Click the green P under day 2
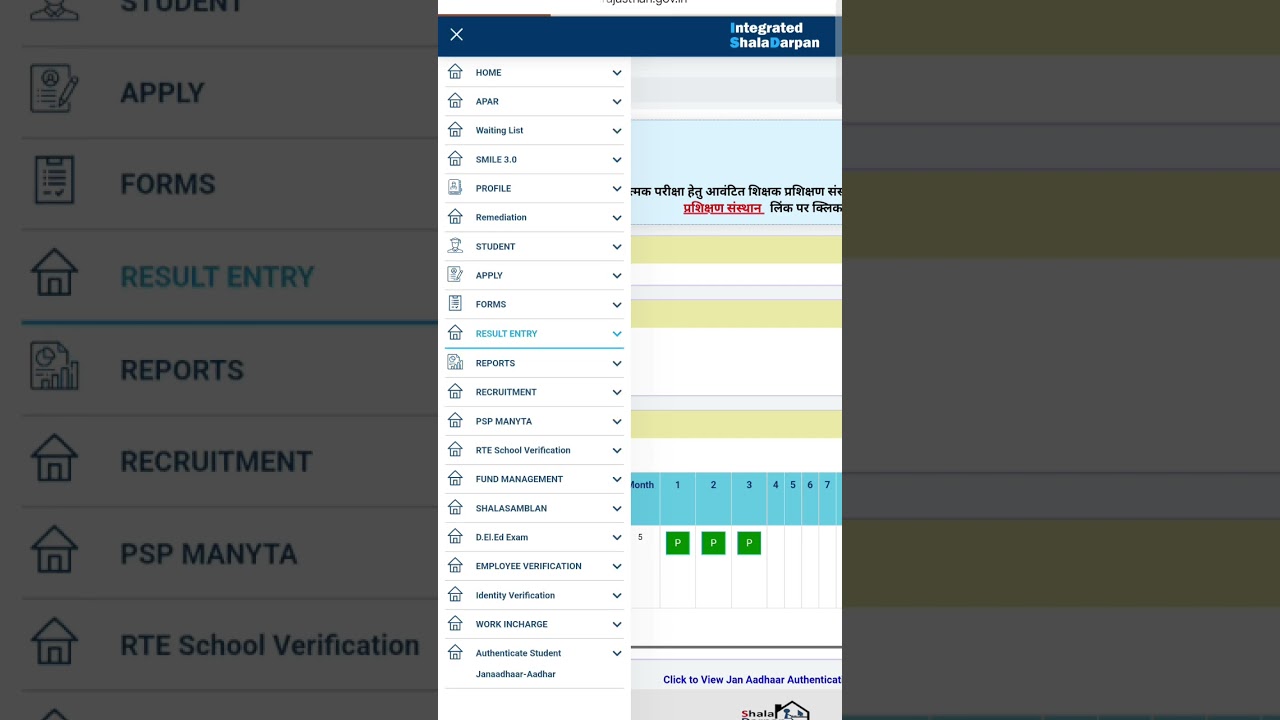The image size is (1280, 720). tap(713, 543)
